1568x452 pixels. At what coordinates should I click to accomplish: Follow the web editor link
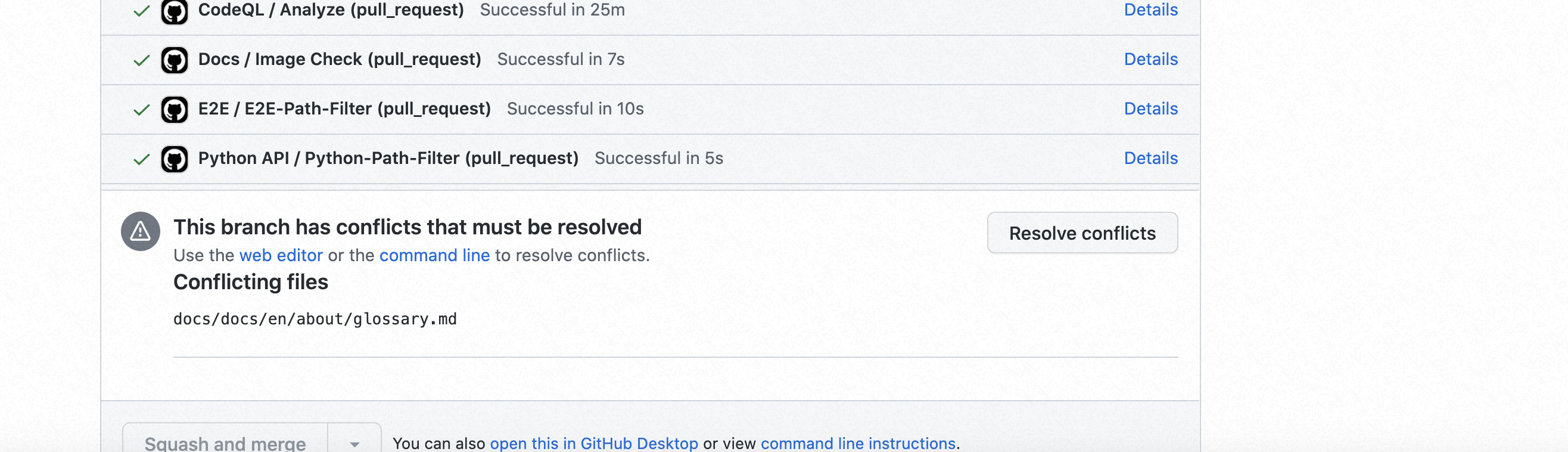[281, 255]
